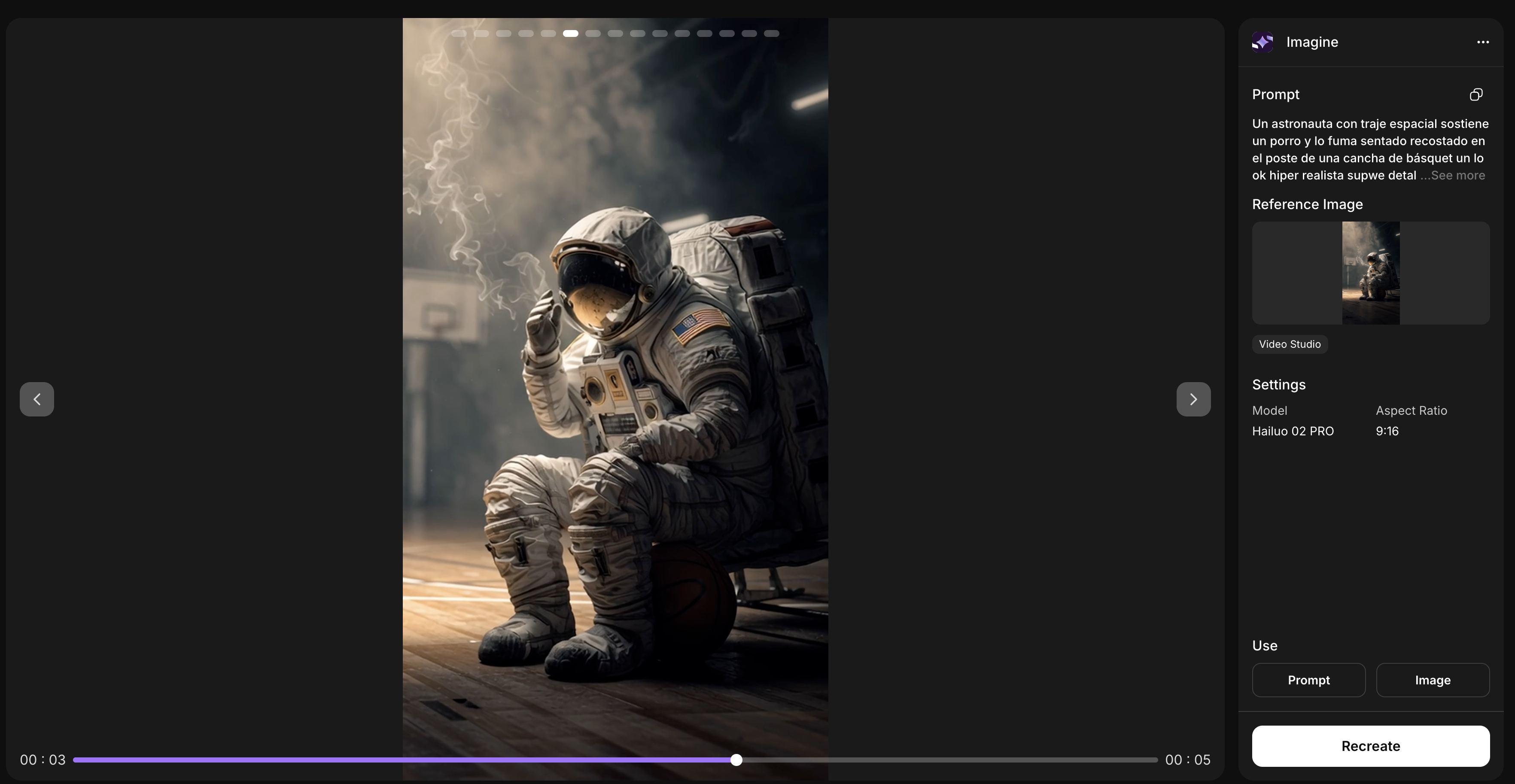Click the 9:16 aspect ratio value
Screen dimensions: 1515x784
[x=1387, y=431]
